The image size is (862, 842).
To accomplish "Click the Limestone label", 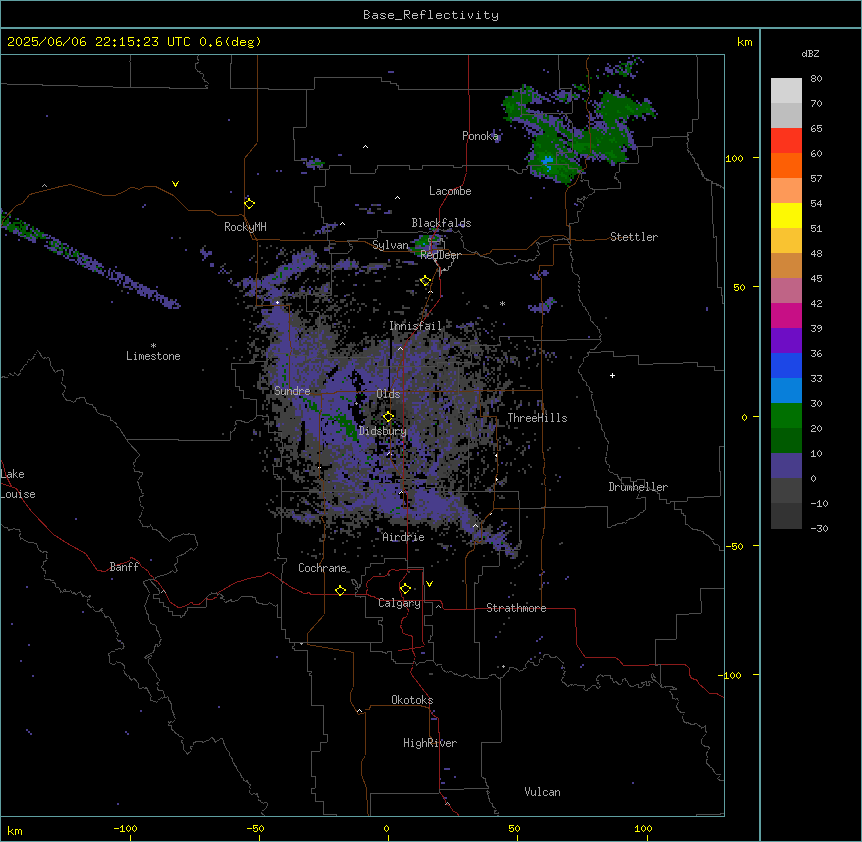I will 153,356.
